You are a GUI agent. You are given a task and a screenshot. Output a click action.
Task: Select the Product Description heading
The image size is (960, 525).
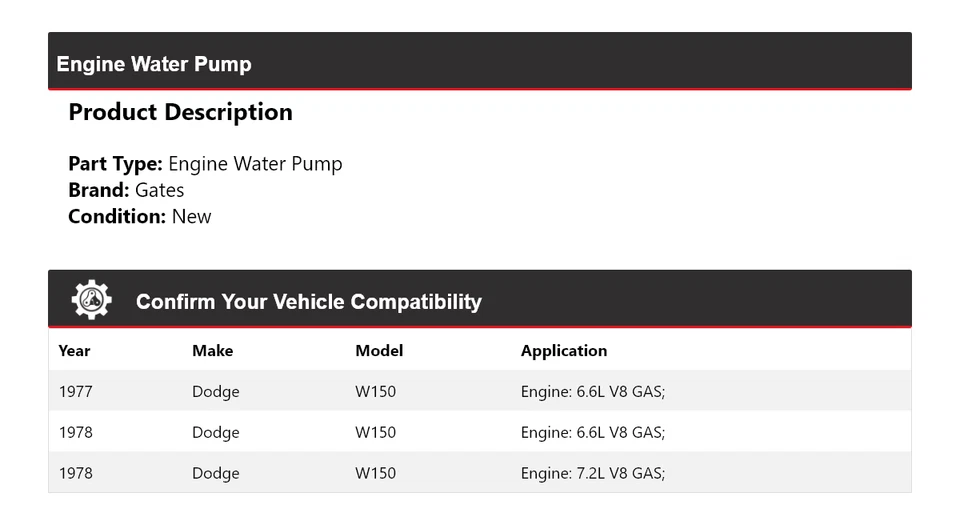tap(180, 113)
